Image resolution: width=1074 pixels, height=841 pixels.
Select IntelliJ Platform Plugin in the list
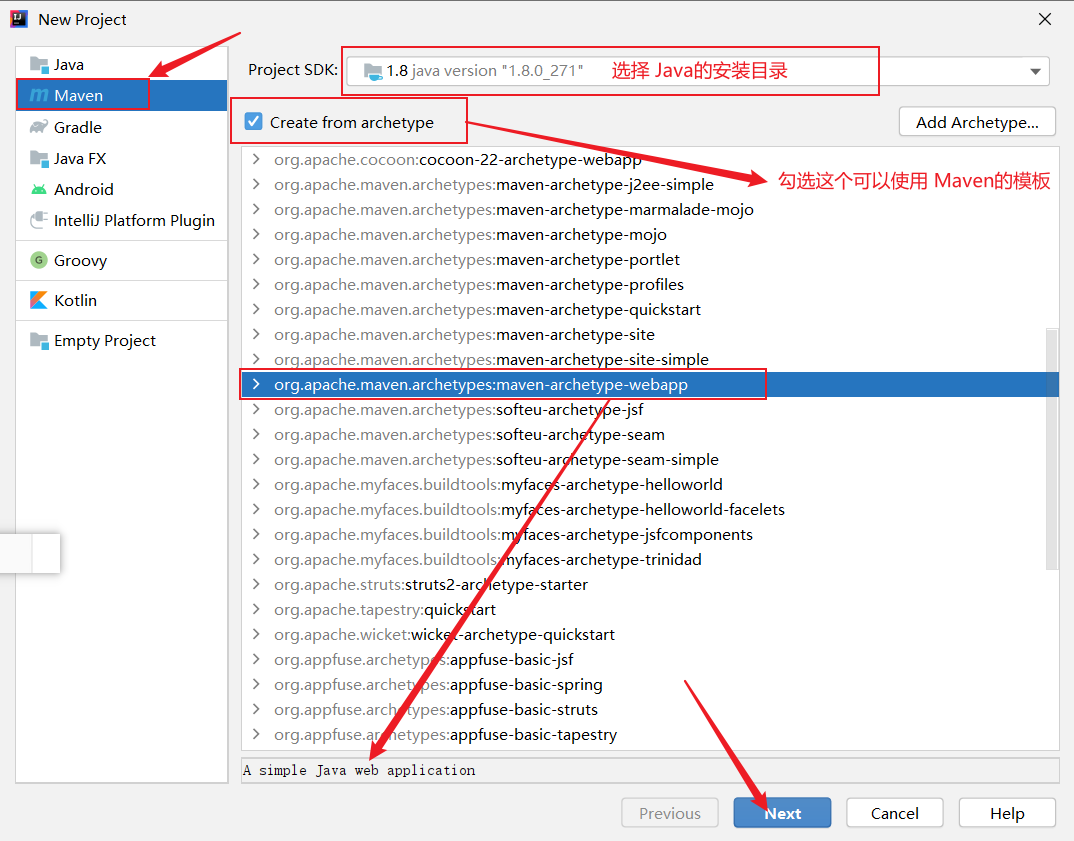121,221
